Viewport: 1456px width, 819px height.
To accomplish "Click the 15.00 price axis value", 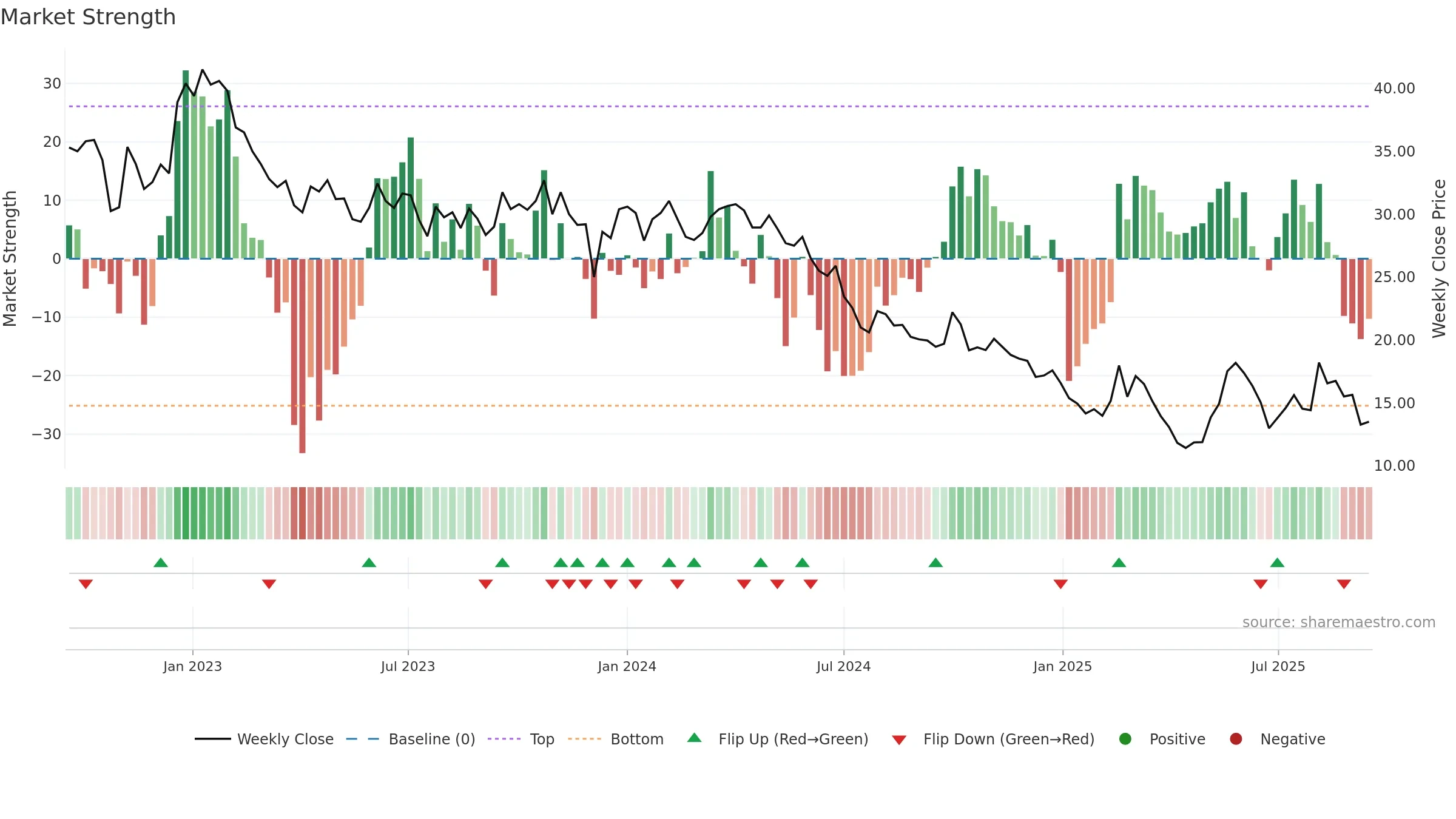I will coord(1394,403).
